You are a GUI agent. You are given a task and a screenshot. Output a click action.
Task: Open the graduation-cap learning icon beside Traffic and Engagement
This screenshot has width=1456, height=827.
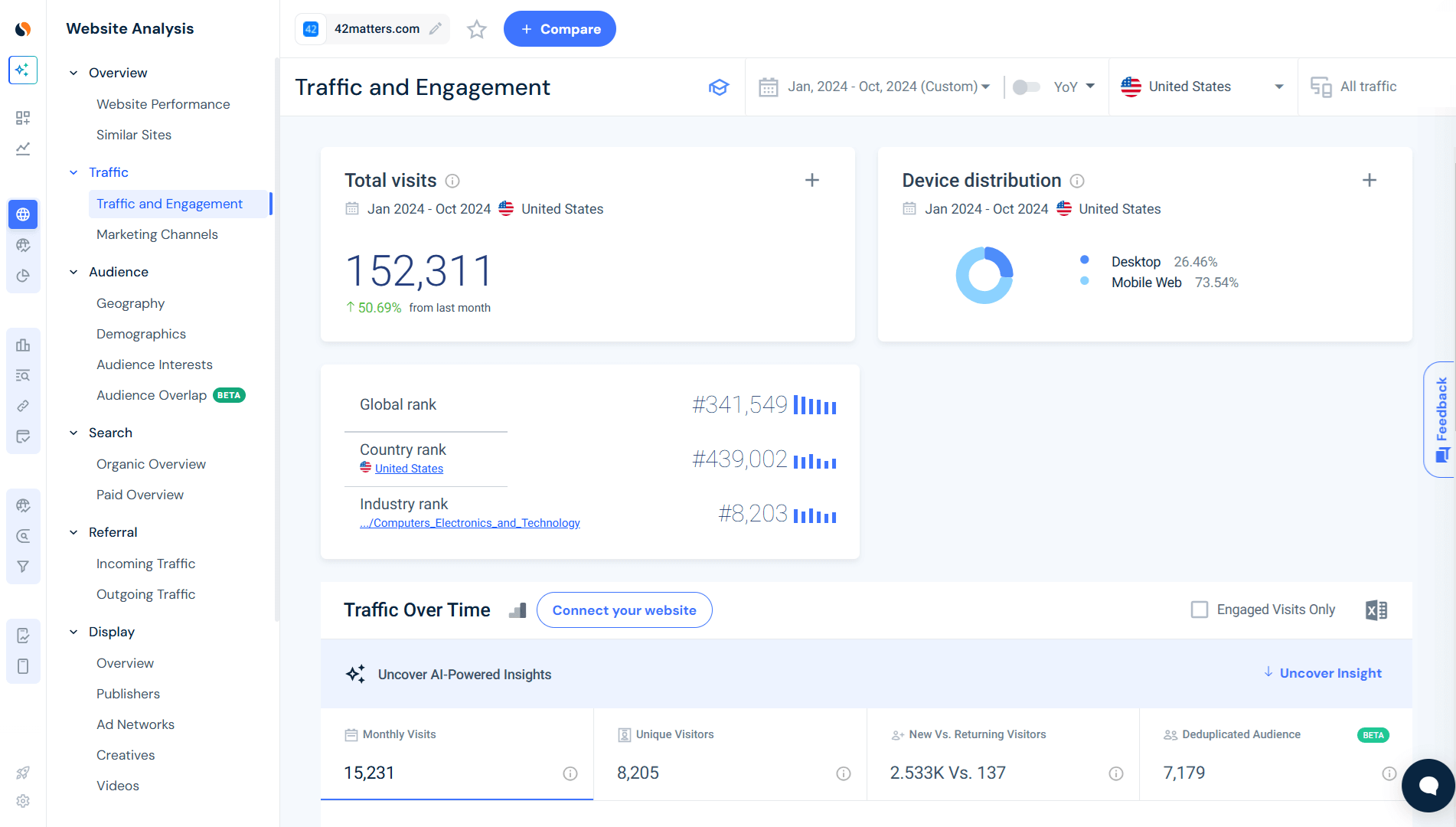[719, 87]
